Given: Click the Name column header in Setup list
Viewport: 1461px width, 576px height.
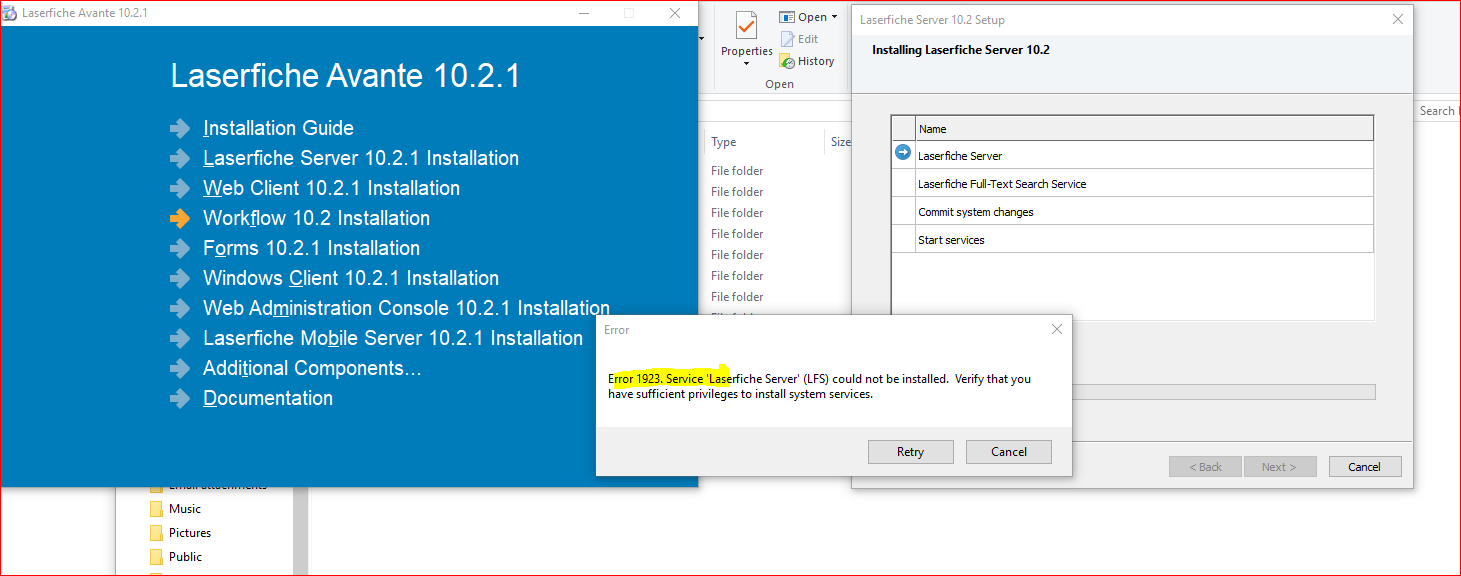Looking at the screenshot, I should (x=1144, y=129).
